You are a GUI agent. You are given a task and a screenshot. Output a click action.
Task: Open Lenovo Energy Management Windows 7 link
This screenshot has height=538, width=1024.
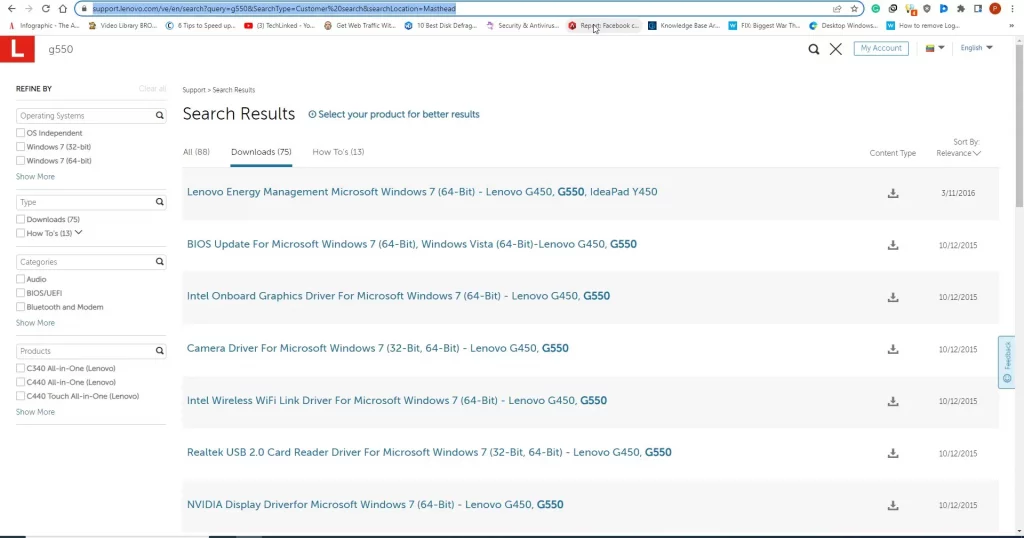click(x=422, y=192)
